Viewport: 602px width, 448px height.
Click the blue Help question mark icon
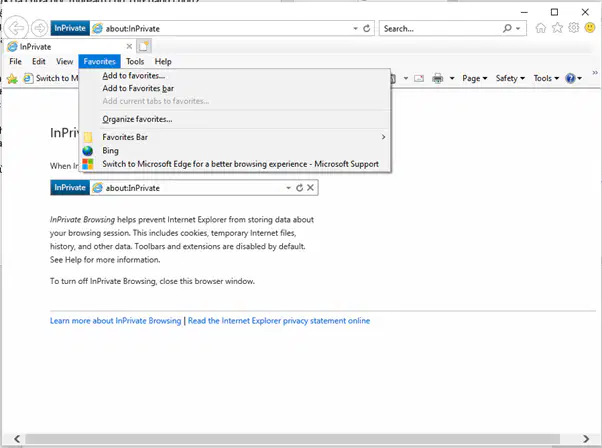pyautogui.click(x=571, y=78)
